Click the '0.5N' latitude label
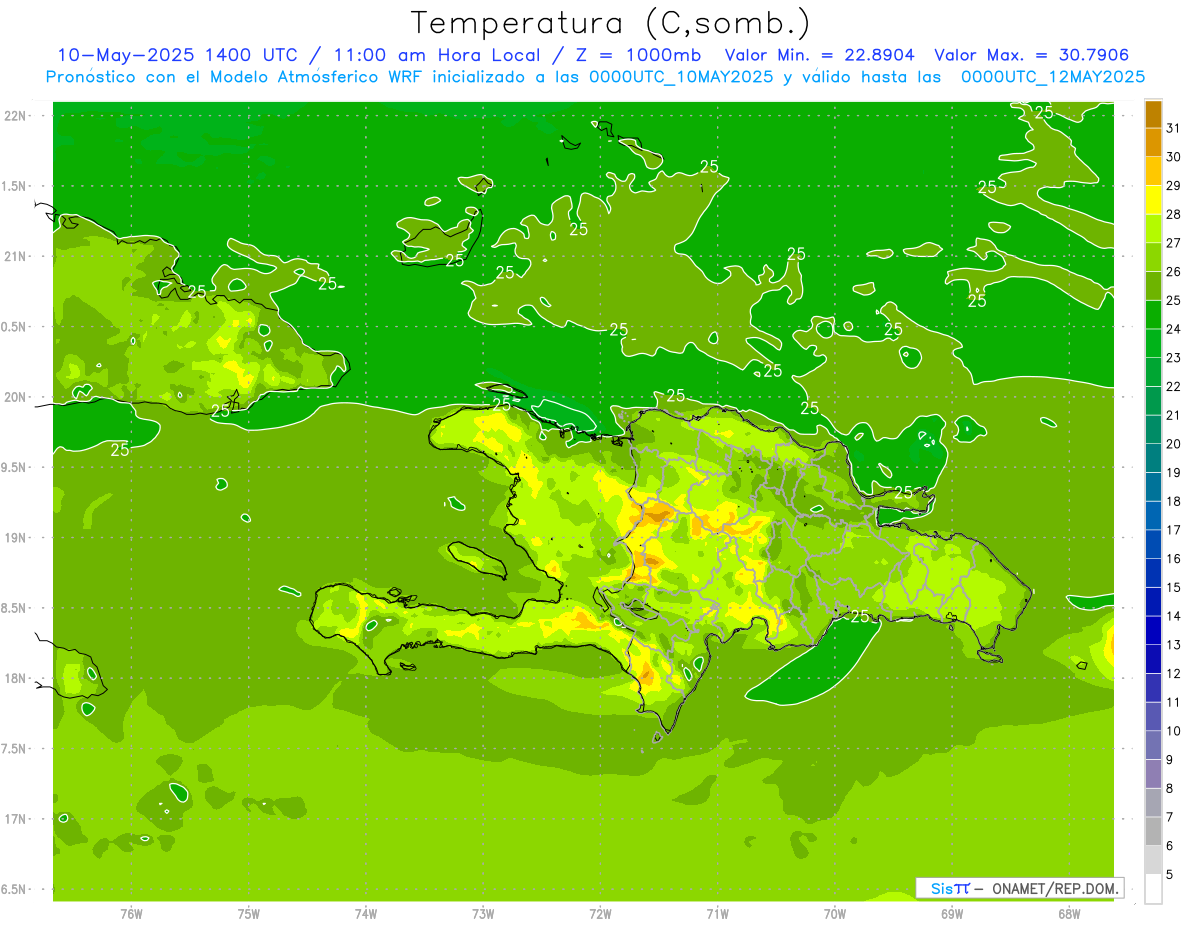This screenshot has width=1200, height=927. [15, 327]
